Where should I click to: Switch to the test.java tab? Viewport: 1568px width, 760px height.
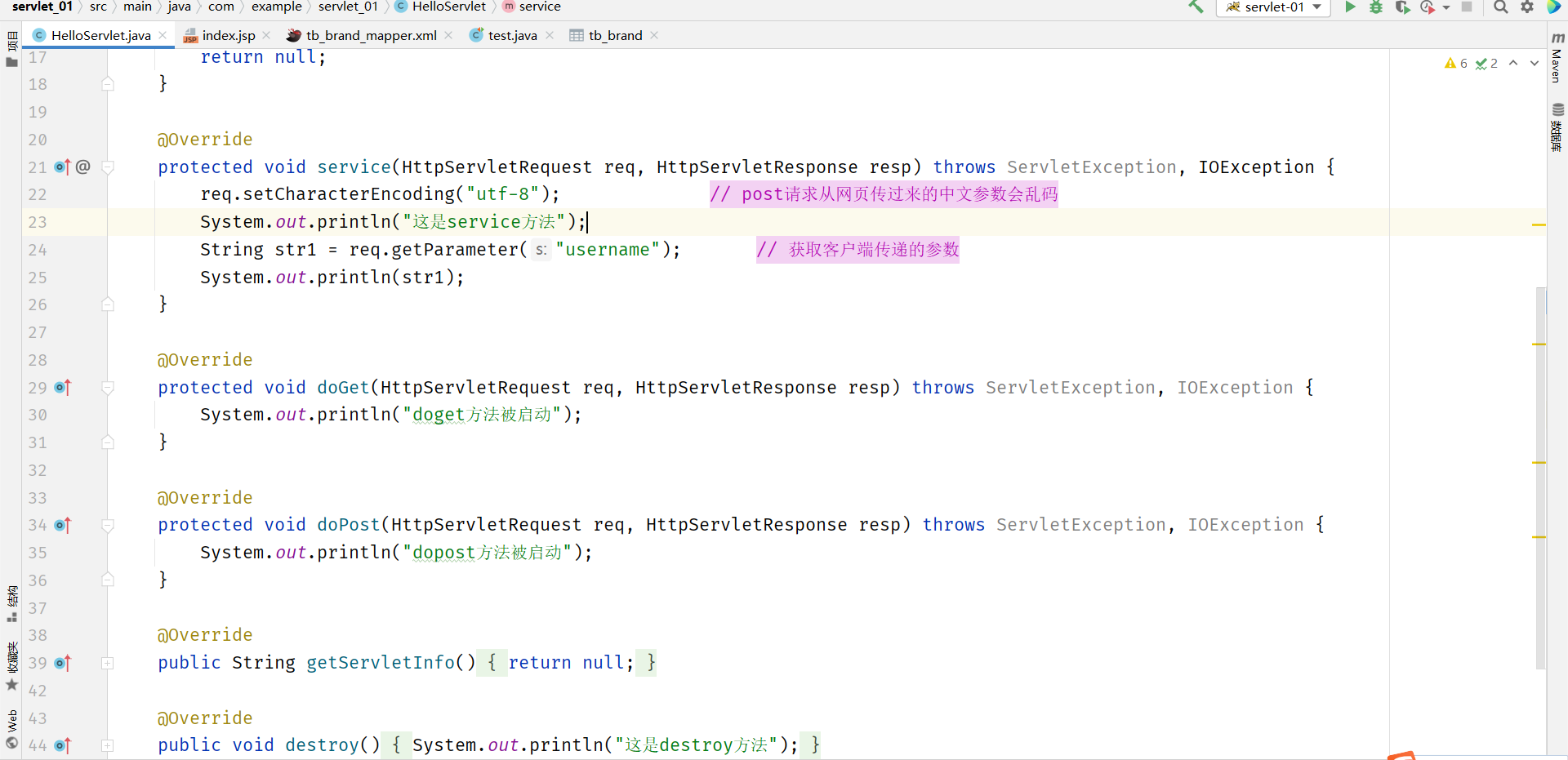coord(510,35)
